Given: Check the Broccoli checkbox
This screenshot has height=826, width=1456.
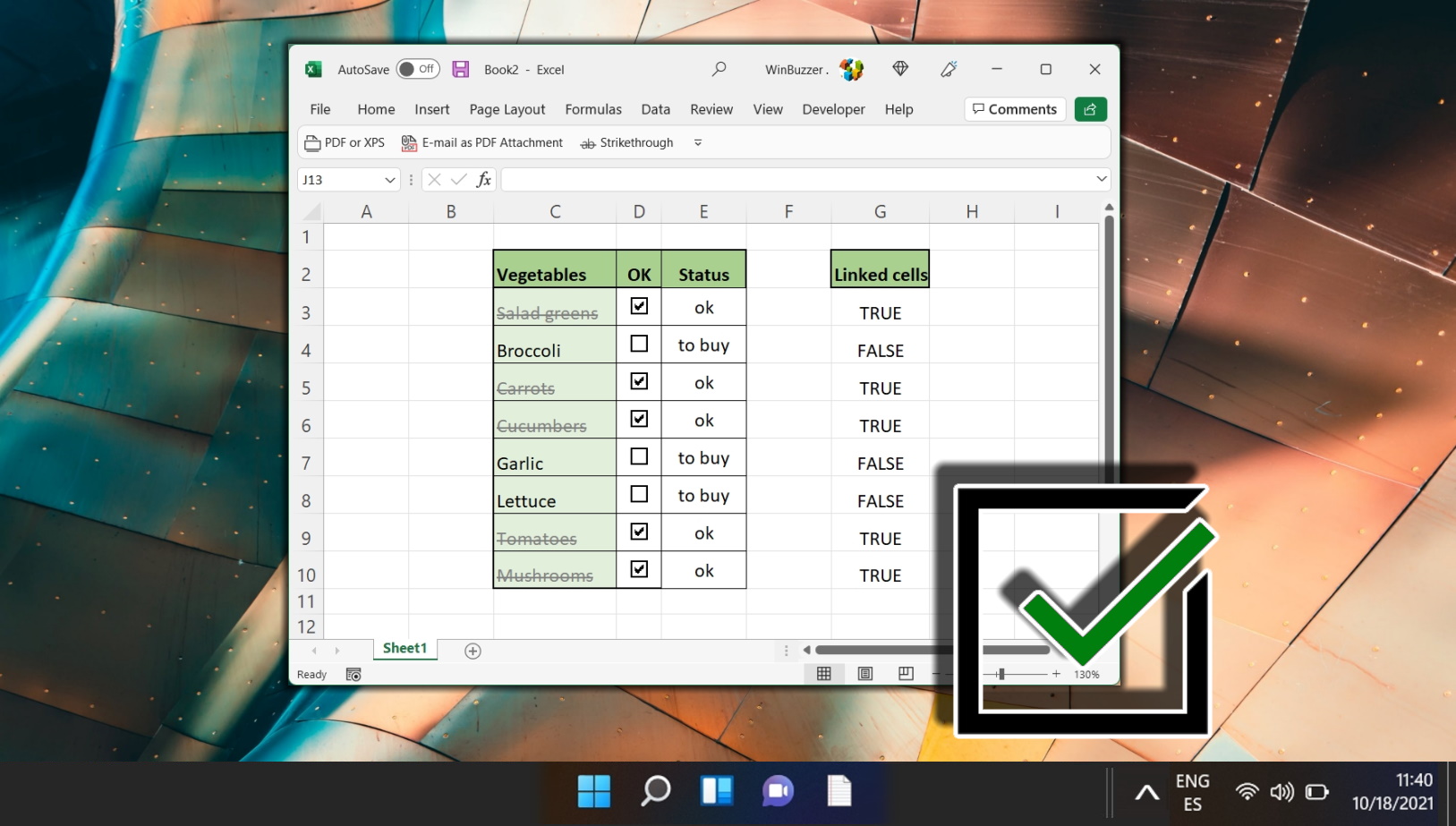Looking at the screenshot, I should coord(639,344).
